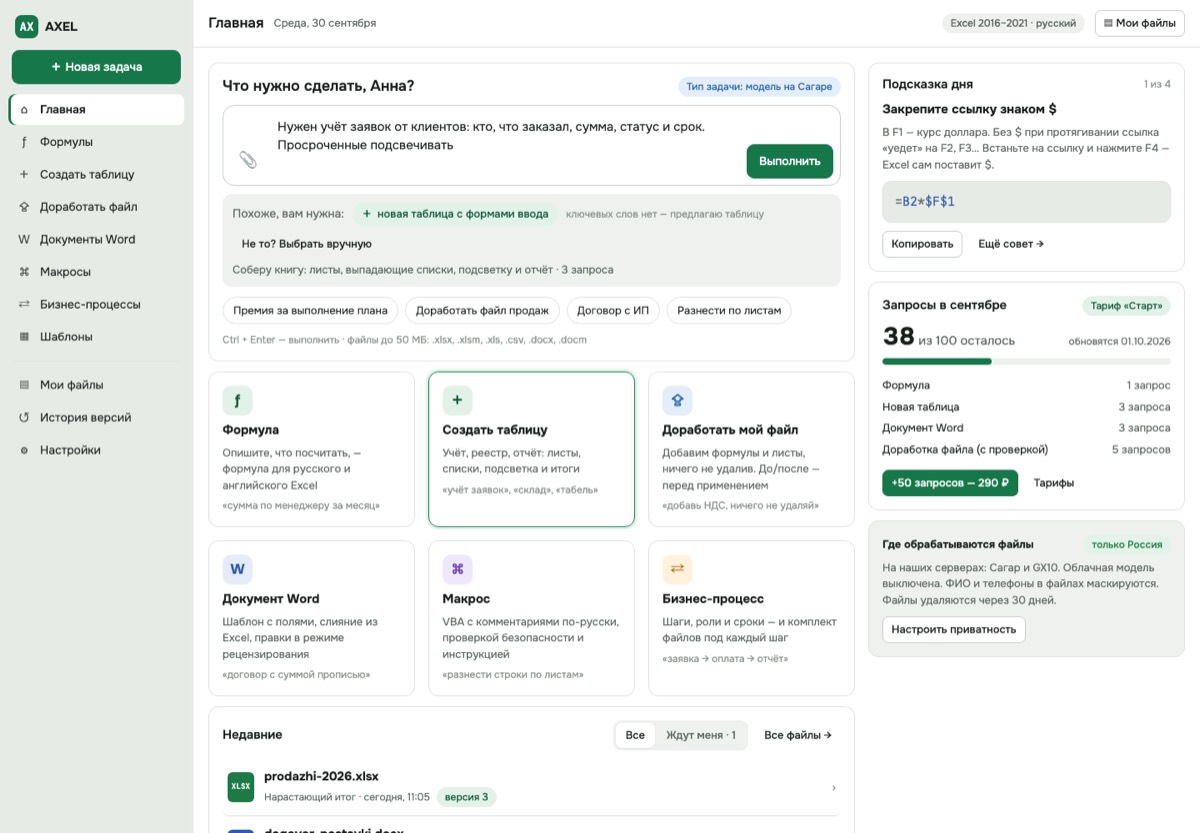Image resolution: width=1200 pixels, height=833 pixels.
Task: Pick the Договор с ИП suggestion chip
Action: 613,311
